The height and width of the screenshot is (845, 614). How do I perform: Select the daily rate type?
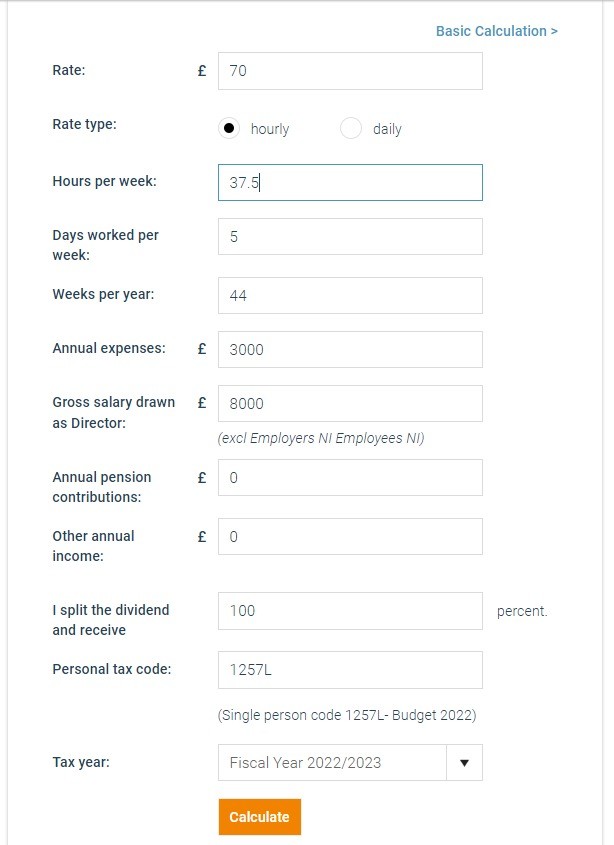pyautogui.click(x=351, y=128)
